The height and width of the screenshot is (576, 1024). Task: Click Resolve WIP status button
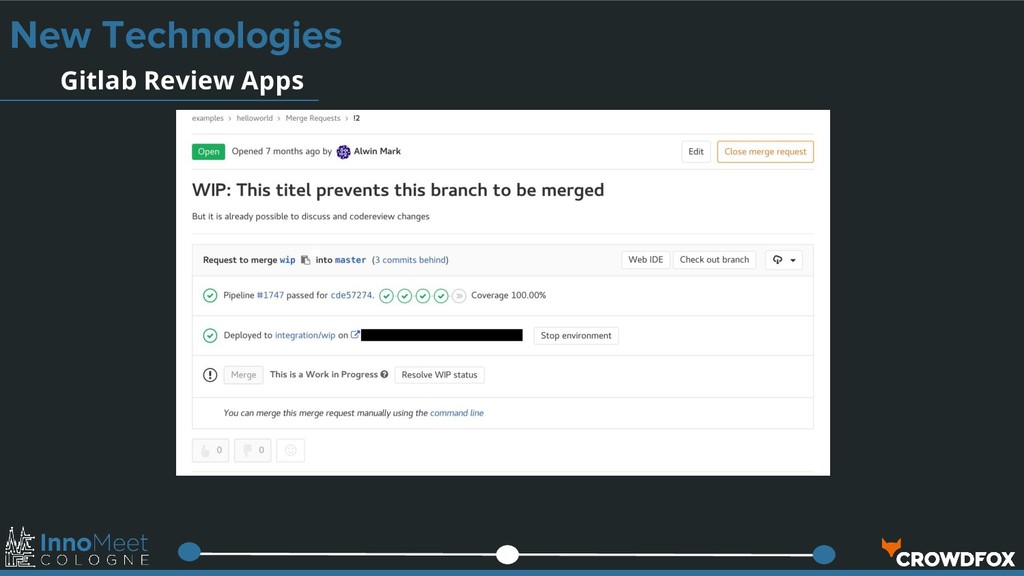440,375
